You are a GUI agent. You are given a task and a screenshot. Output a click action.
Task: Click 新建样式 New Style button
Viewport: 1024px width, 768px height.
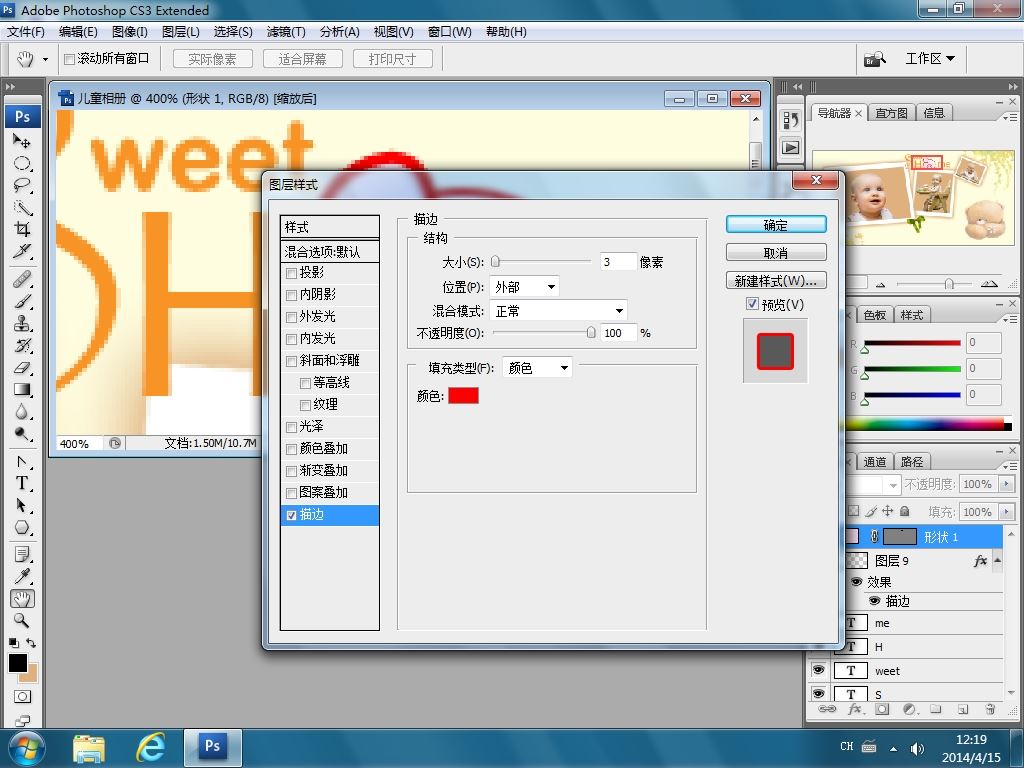[776, 281]
